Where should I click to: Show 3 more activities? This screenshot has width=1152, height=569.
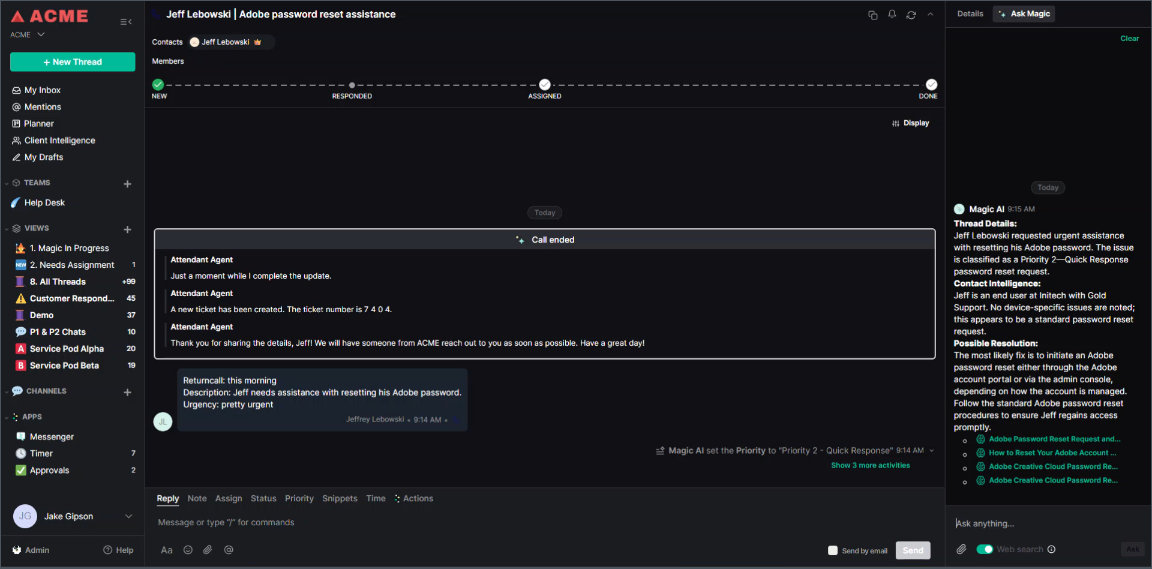870,465
